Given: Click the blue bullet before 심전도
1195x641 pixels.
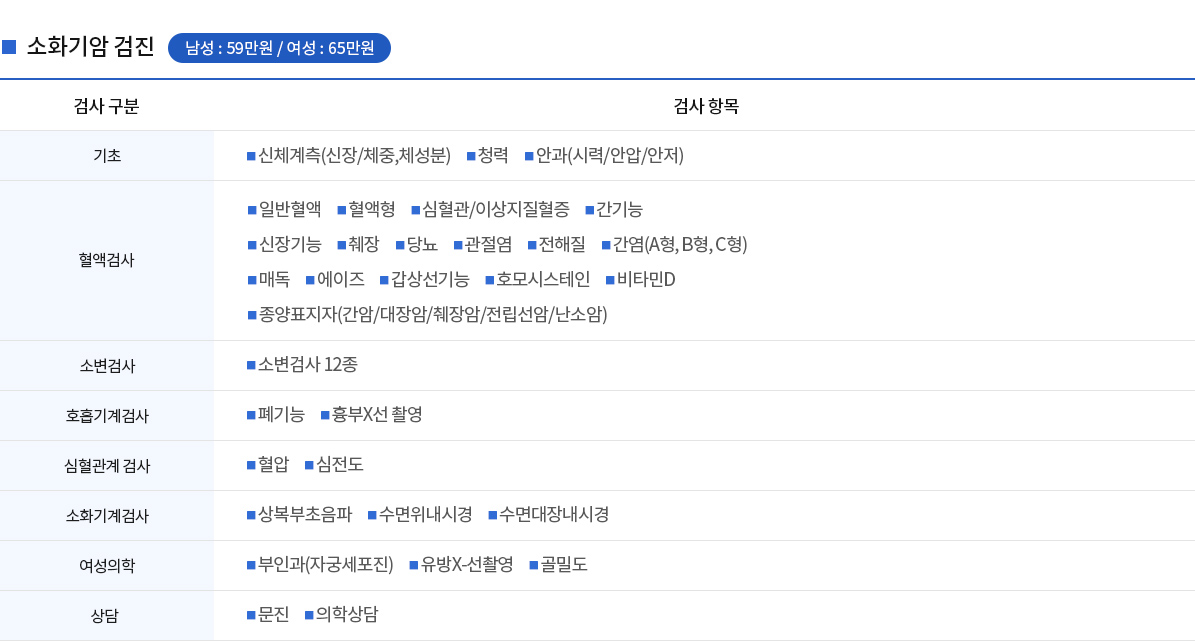Looking at the screenshot, I should coord(309,466).
